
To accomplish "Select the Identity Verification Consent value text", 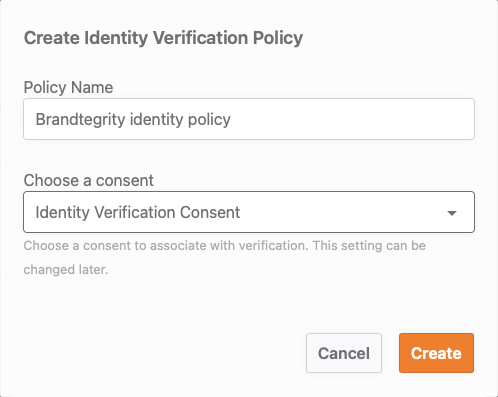I will tap(138, 212).
